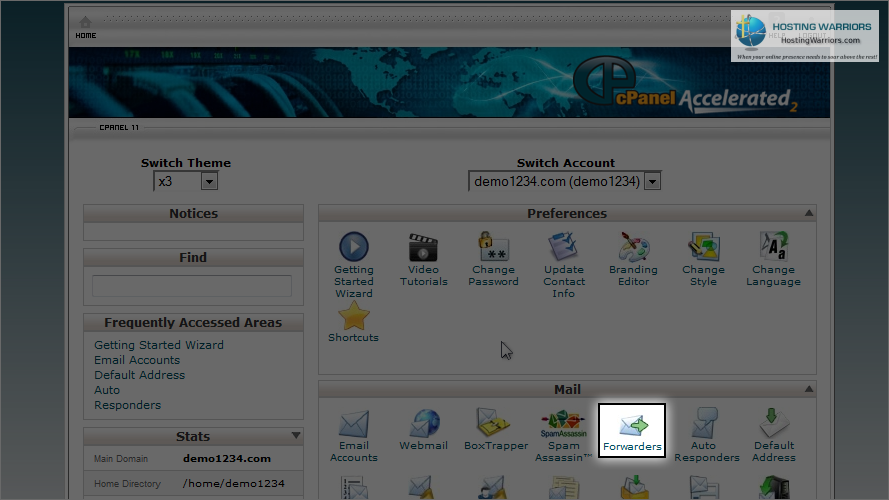Collapse the Mail section arrow

tap(809, 389)
